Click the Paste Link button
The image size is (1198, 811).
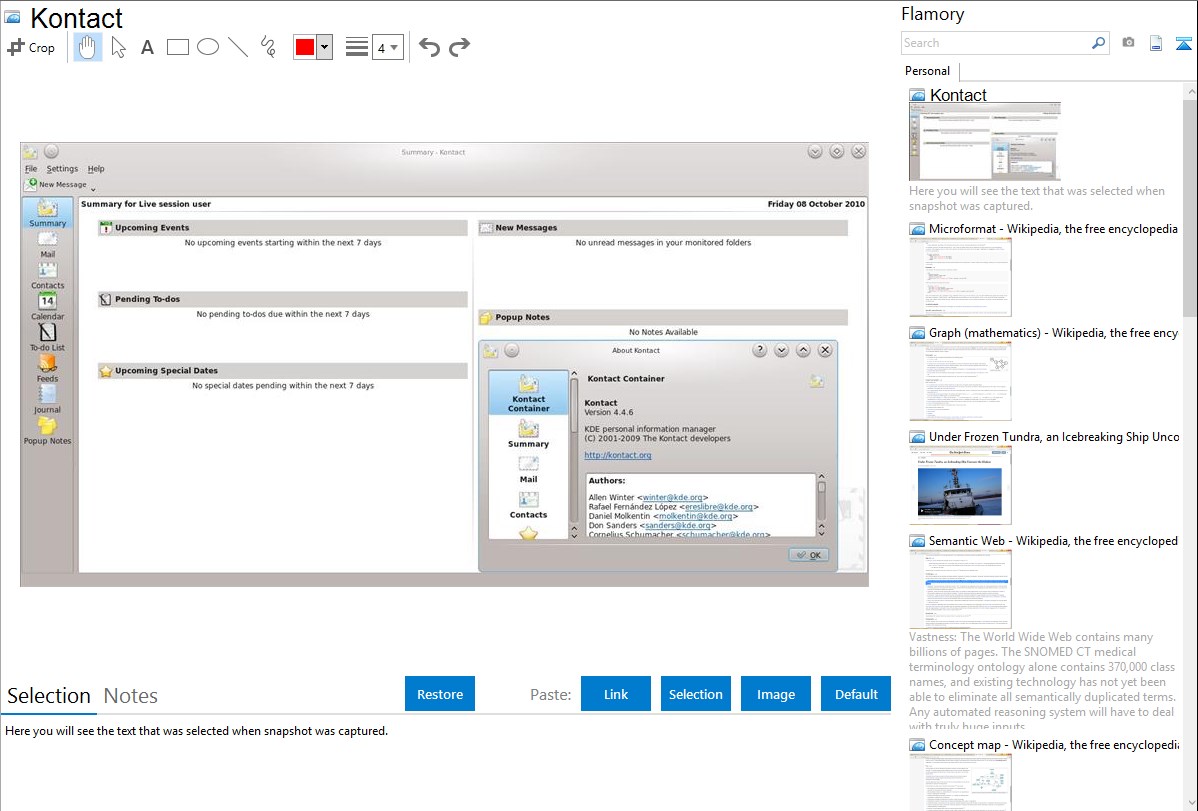click(616, 694)
